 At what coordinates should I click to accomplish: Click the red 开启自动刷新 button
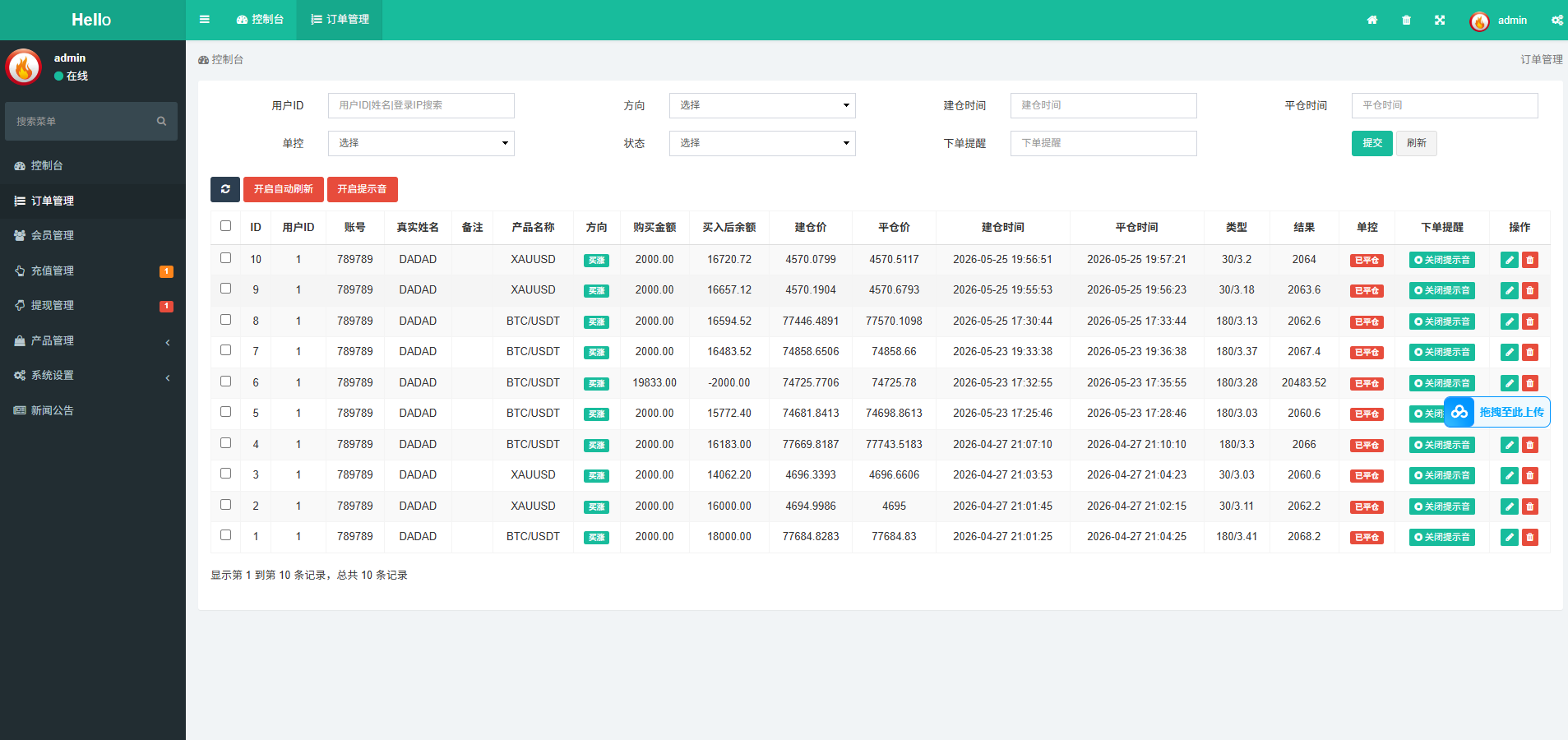284,189
